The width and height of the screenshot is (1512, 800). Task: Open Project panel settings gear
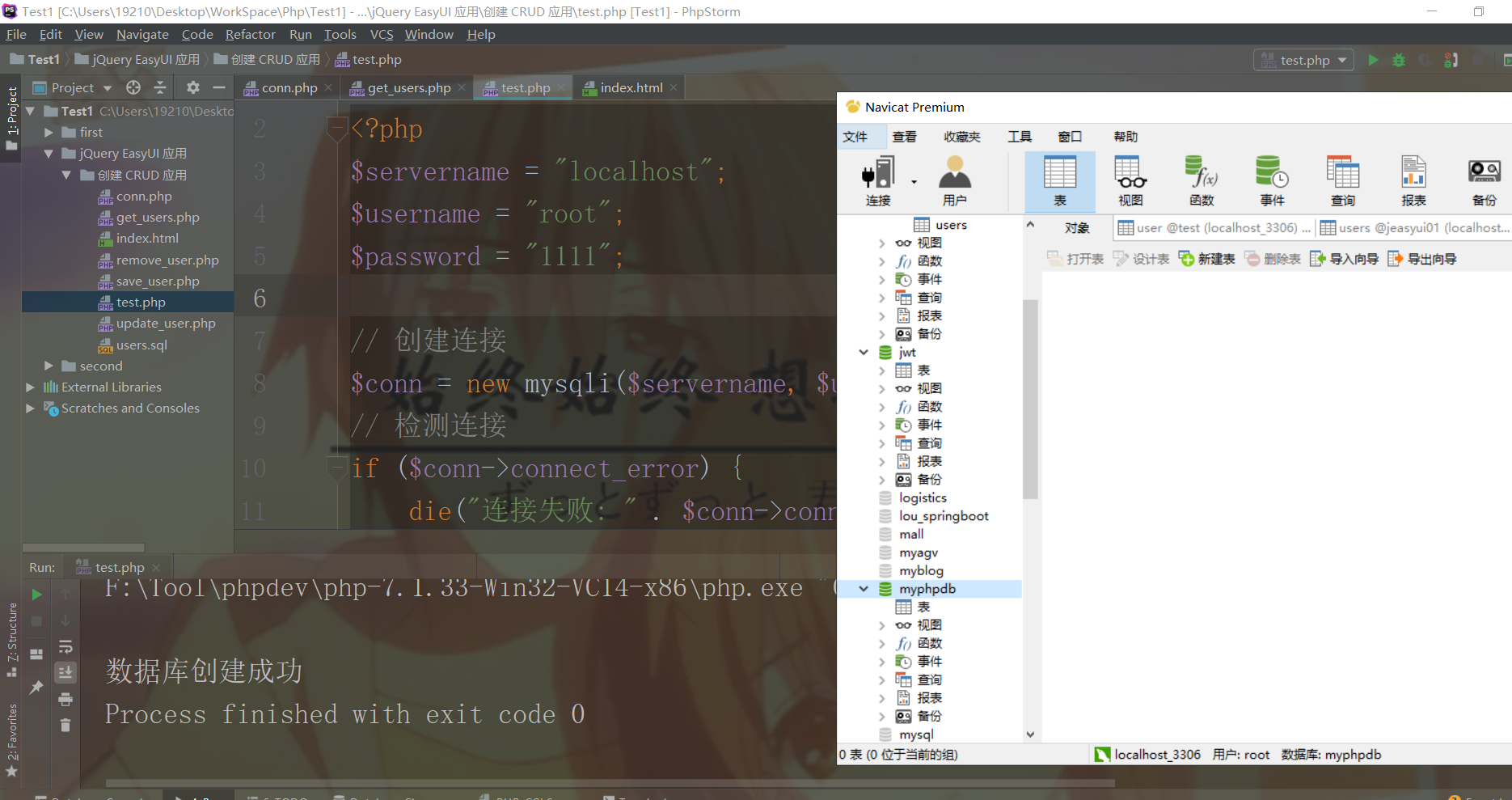point(192,87)
